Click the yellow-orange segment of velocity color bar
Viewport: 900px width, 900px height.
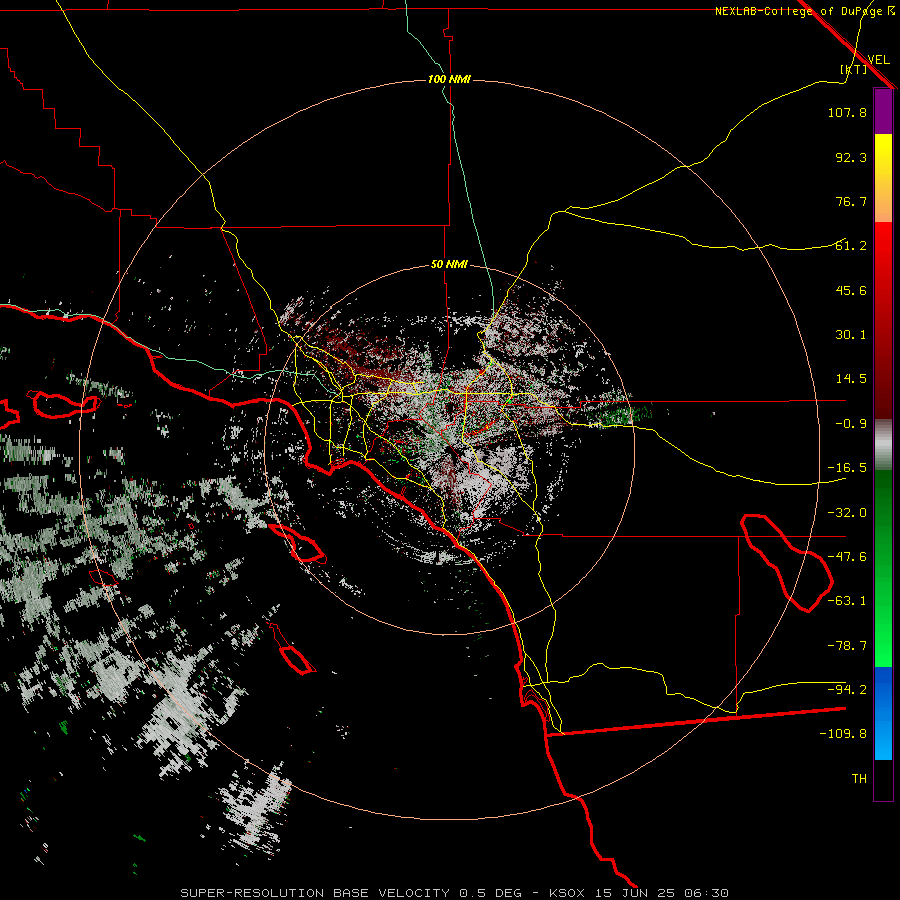coord(883,178)
